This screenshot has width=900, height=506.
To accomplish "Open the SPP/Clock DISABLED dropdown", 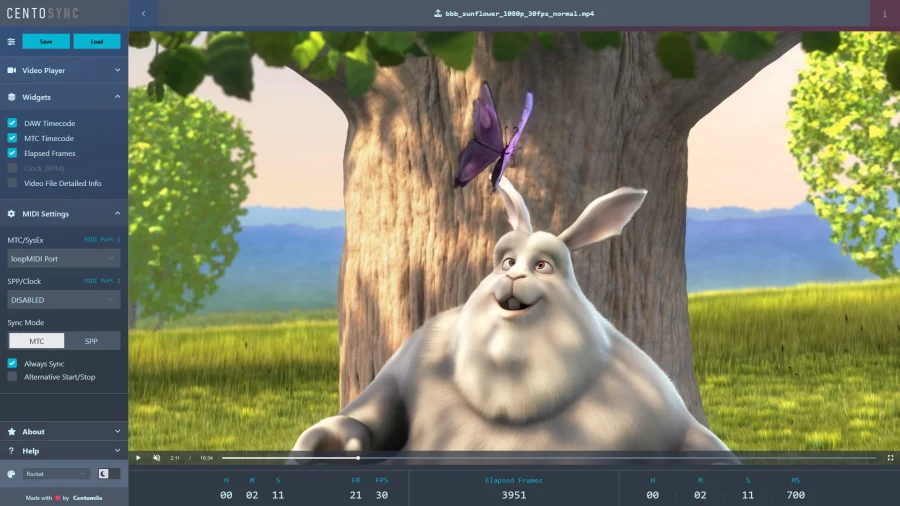I will (x=64, y=299).
